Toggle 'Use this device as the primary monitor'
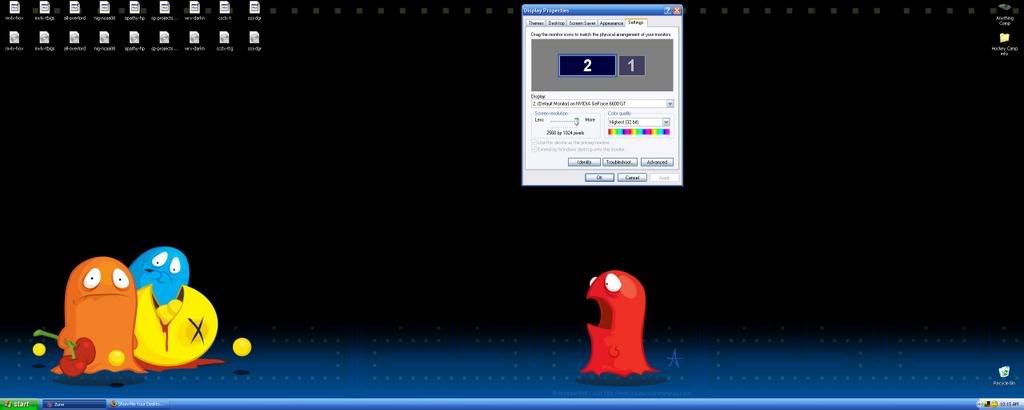The image size is (1024, 410). (571, 142)
